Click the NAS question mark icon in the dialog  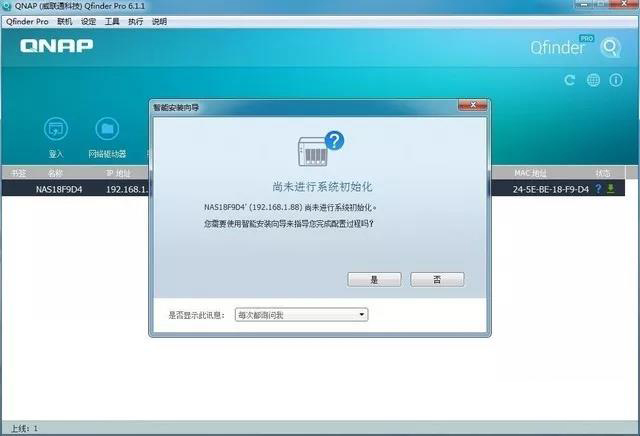coord(321,149)
